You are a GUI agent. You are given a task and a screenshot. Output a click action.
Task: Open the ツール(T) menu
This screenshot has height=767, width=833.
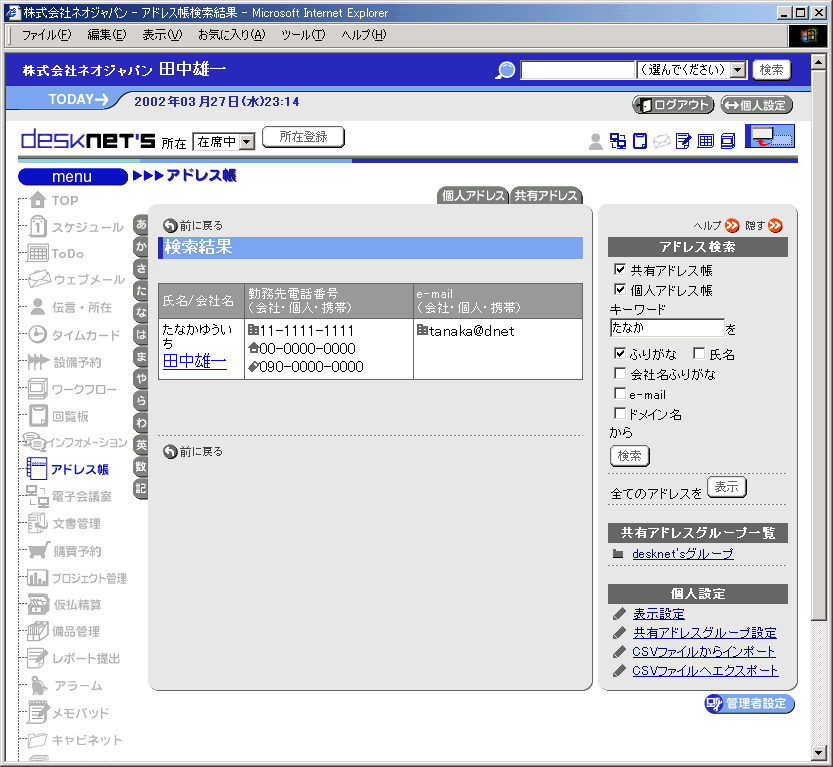[303, 35]
